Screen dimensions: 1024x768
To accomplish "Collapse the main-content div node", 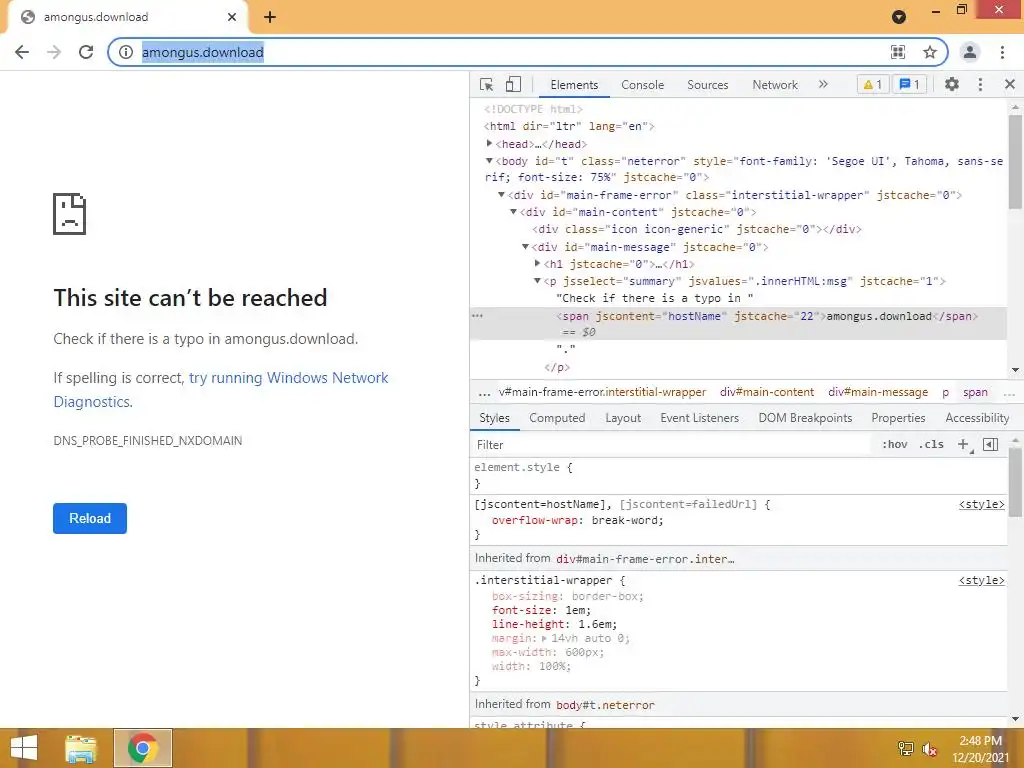I will tap(513, 212).
